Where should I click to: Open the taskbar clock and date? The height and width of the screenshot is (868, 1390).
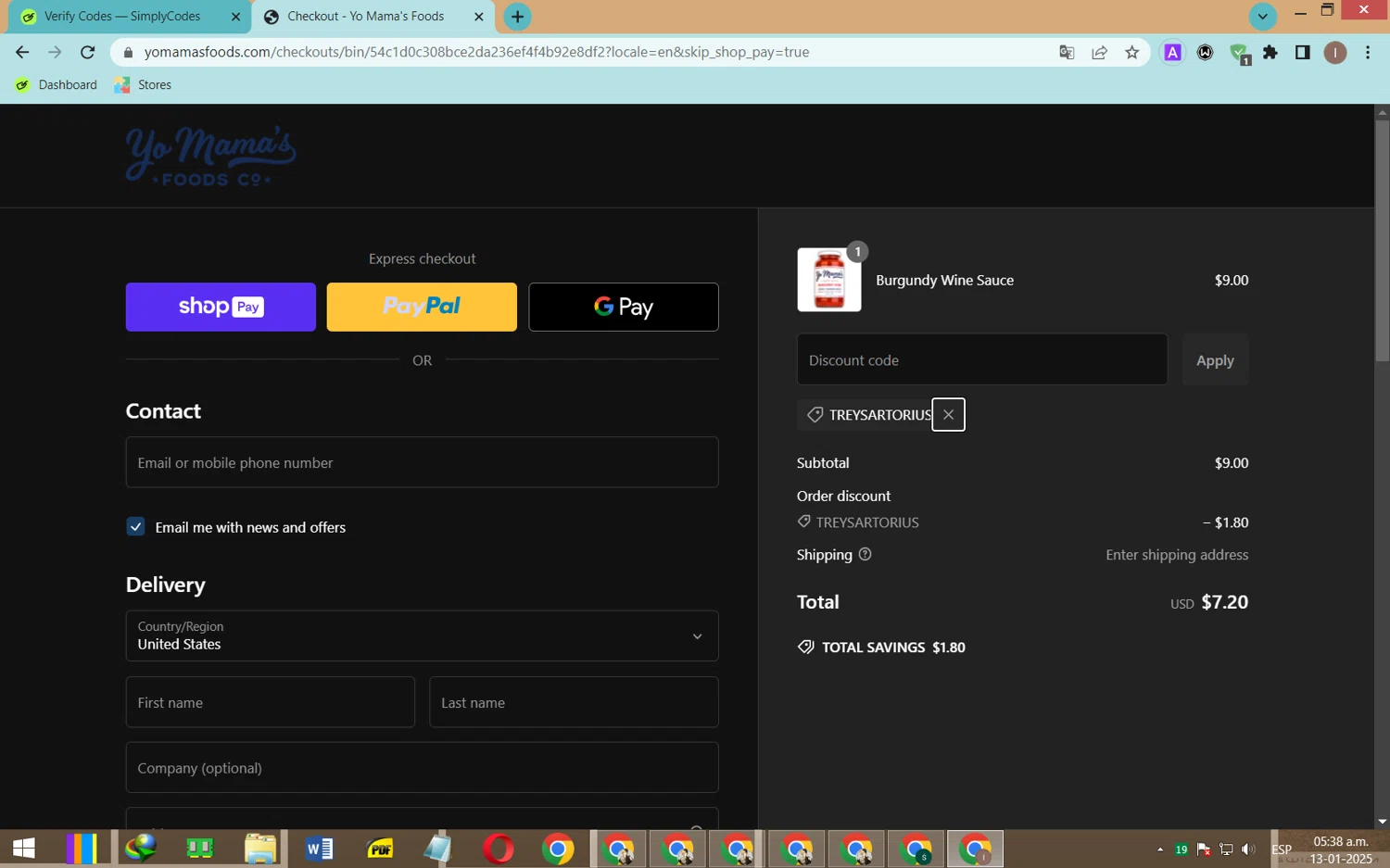1341,849
